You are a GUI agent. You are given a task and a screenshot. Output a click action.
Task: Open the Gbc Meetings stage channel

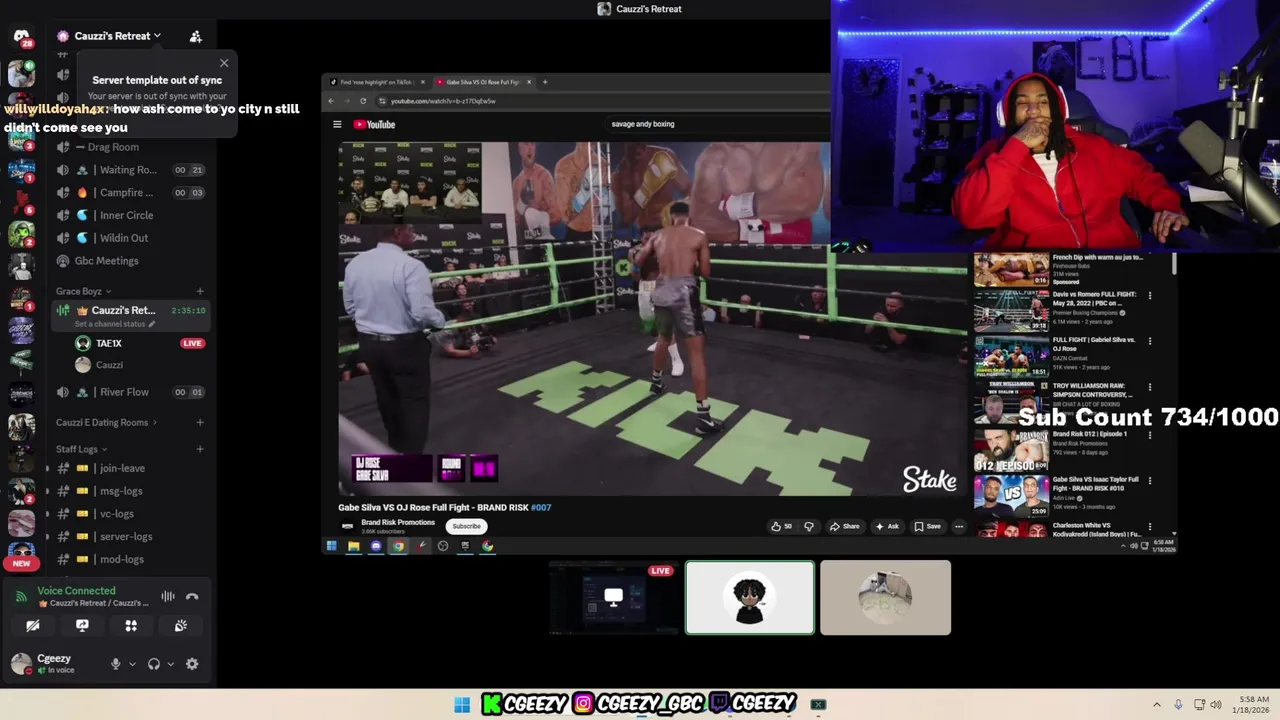pos(129,261)
